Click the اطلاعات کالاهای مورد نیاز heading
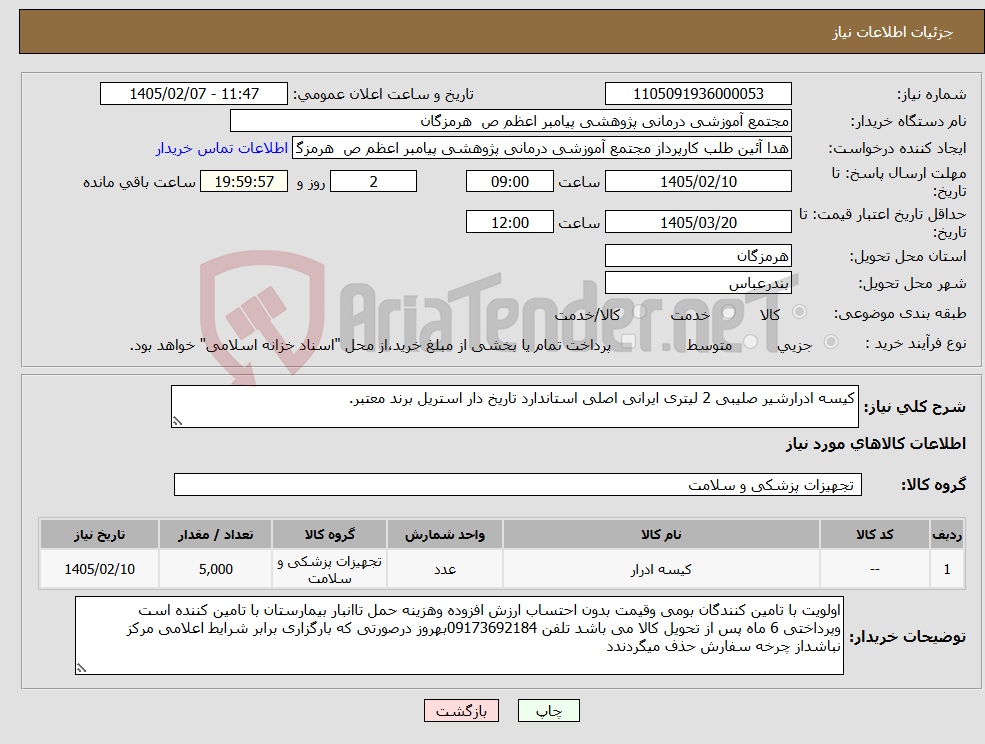Image resolution: width=985 pixels, height=744 pixels. click(876, 444)
